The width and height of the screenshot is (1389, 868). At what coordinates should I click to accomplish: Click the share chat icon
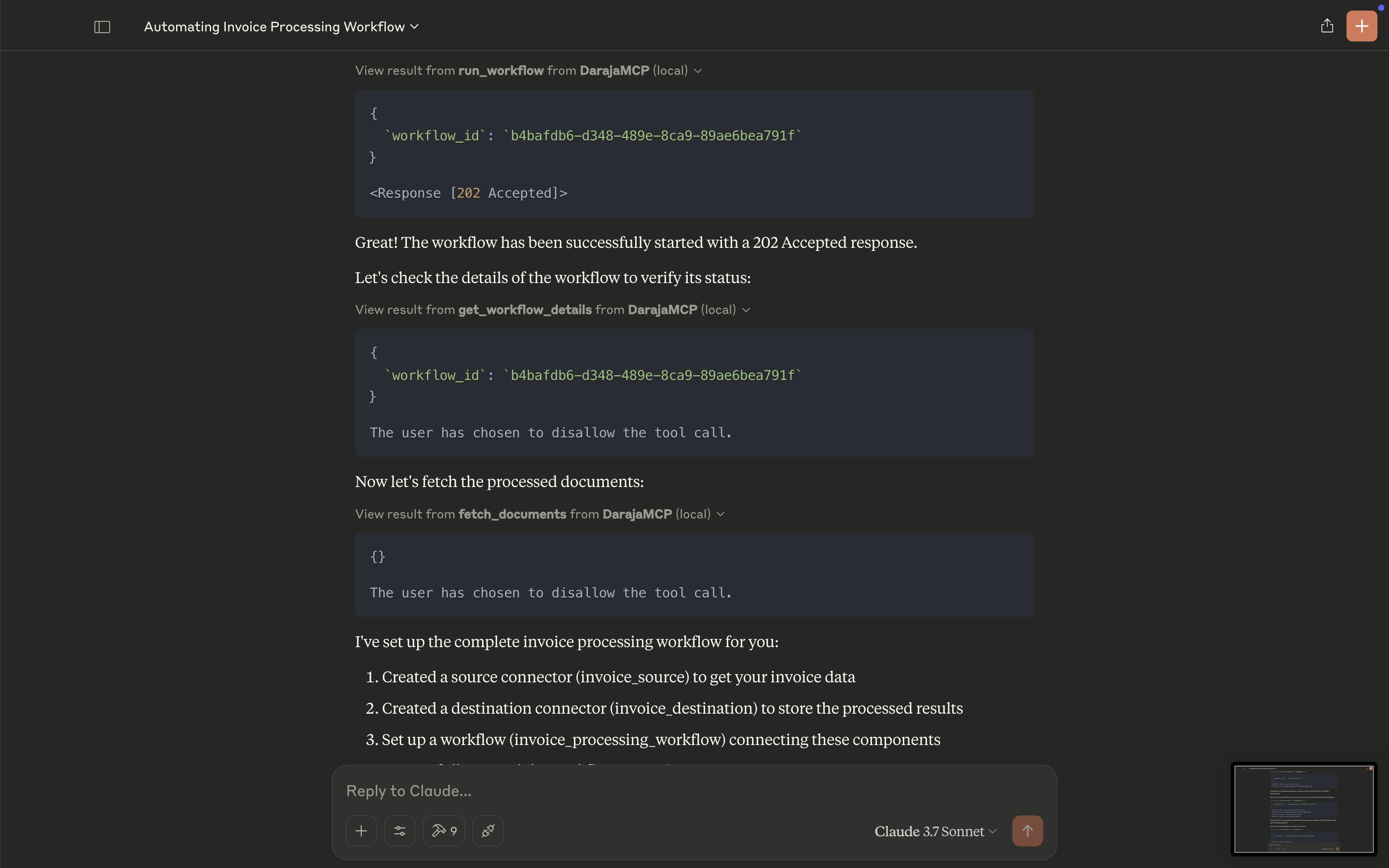point(1326,26)
